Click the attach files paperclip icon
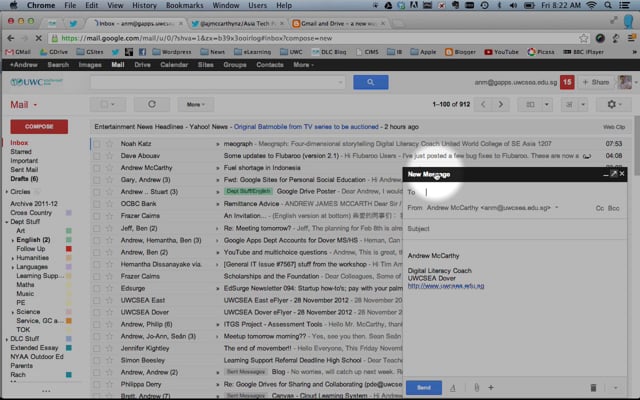This screenshot has width=640, height=400. click(476, 388)
